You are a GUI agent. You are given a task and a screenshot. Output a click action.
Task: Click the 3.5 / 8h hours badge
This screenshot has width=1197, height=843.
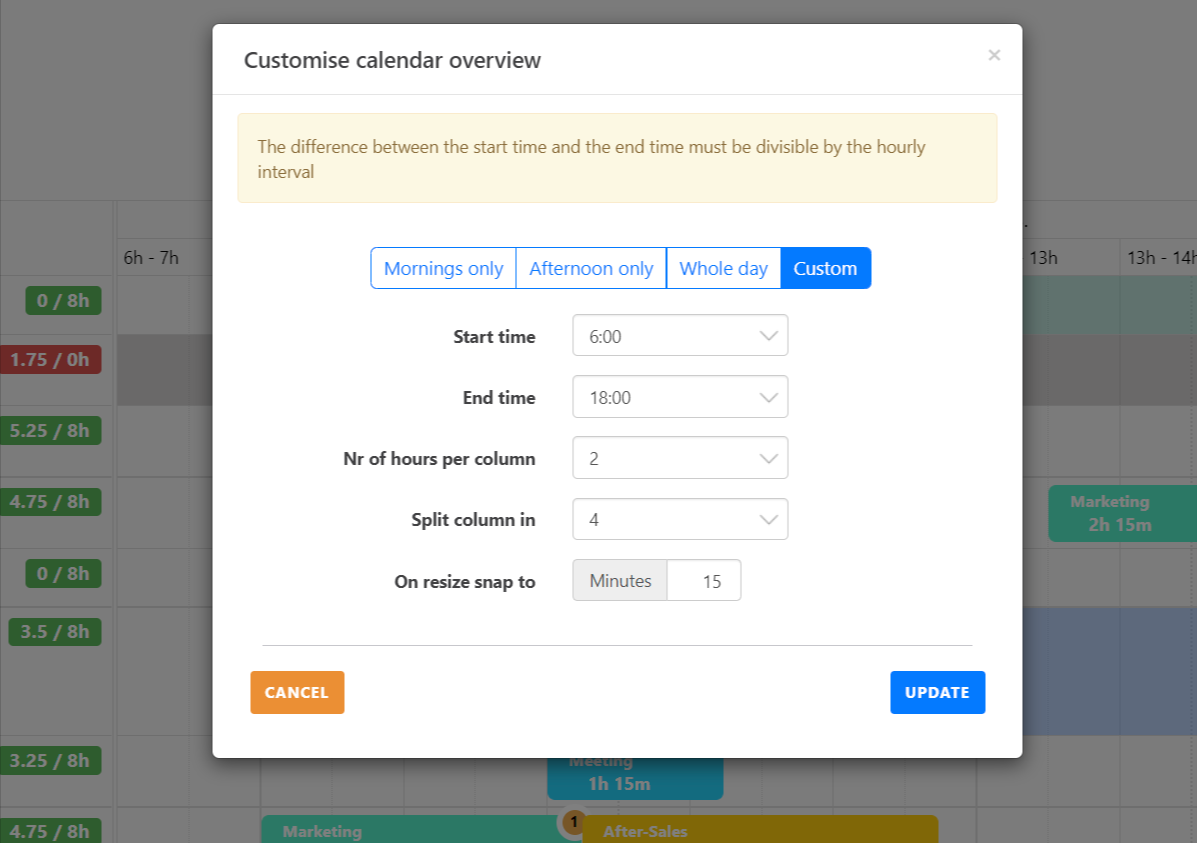pos(55,632)
